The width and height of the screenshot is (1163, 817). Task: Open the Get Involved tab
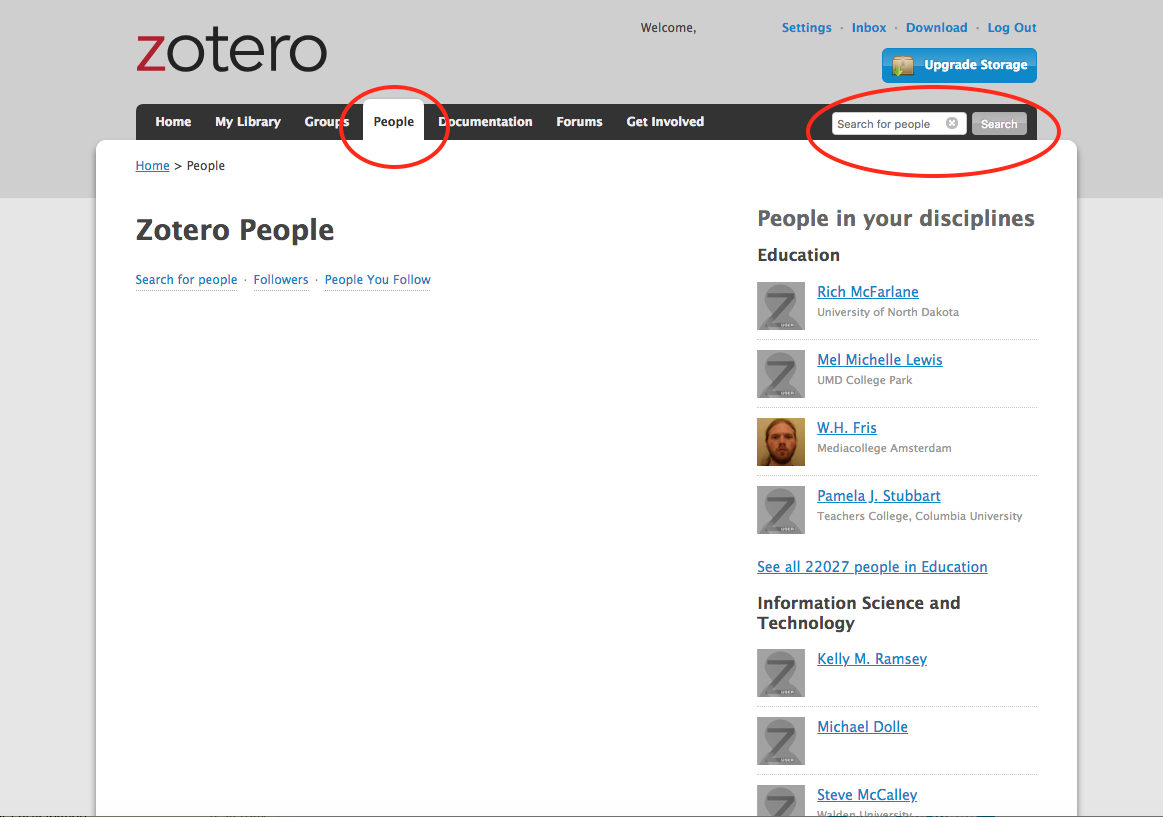[x=665, y=122]
